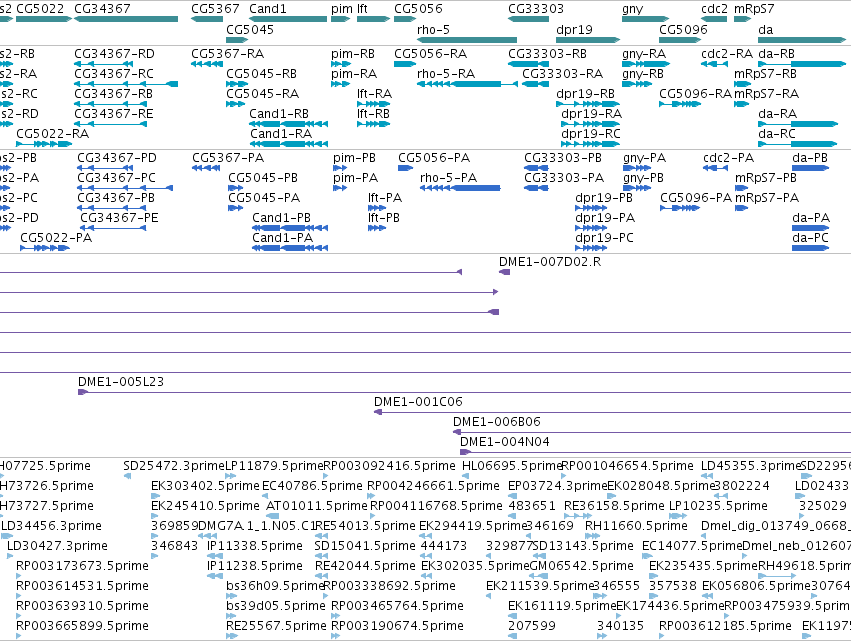Select the RP003612185.5prime EST label
This screenshot has width=851, height=641.
tap(726, 626)
